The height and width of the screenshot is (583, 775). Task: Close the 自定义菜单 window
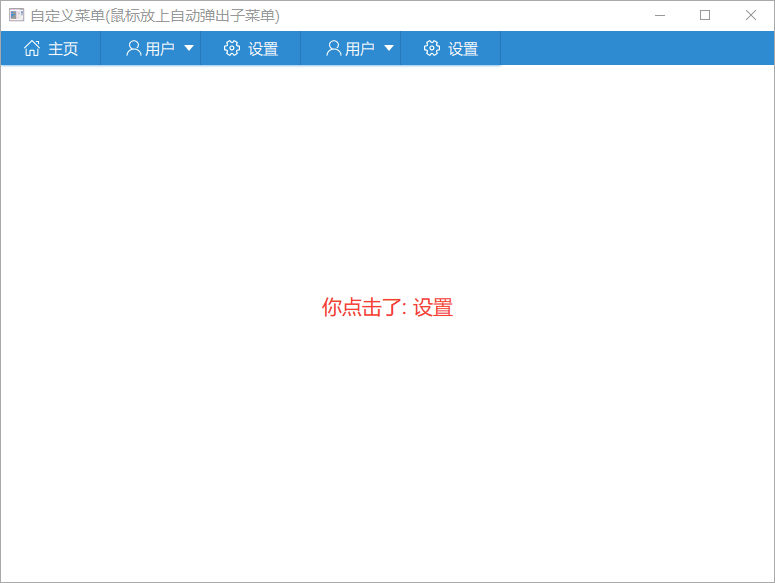pyautogui.click(x=751, y=15)
